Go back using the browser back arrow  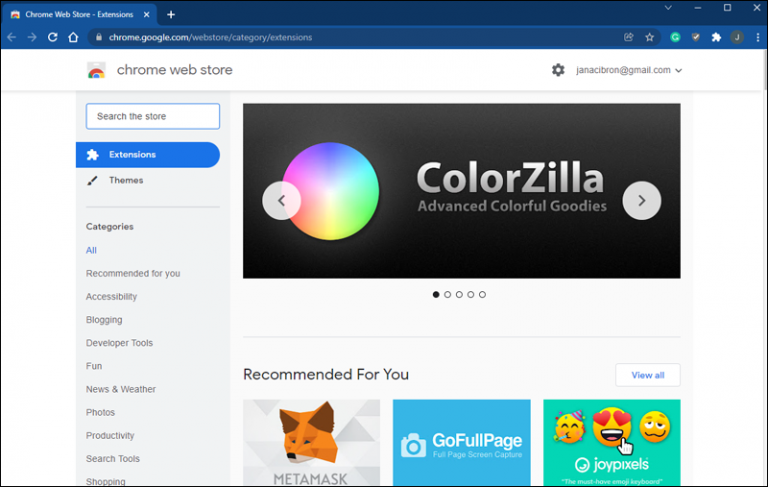click(x=12, y=37)
